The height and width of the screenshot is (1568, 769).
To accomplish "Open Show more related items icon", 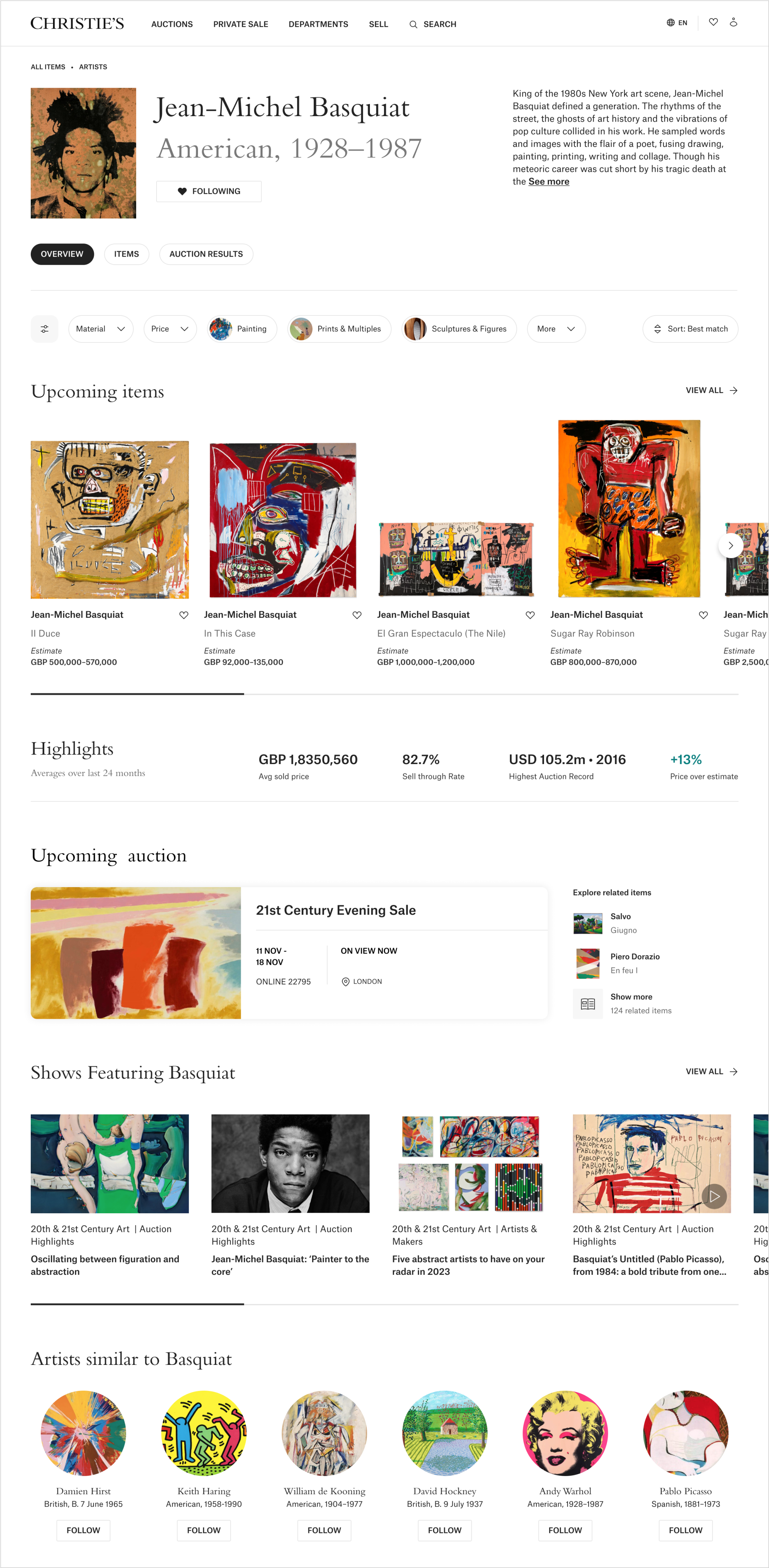I will coord(587,1004).
